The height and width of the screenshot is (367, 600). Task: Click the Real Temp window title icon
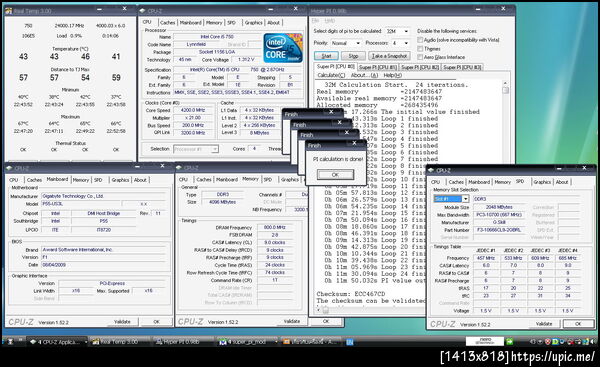pos(8,11)
